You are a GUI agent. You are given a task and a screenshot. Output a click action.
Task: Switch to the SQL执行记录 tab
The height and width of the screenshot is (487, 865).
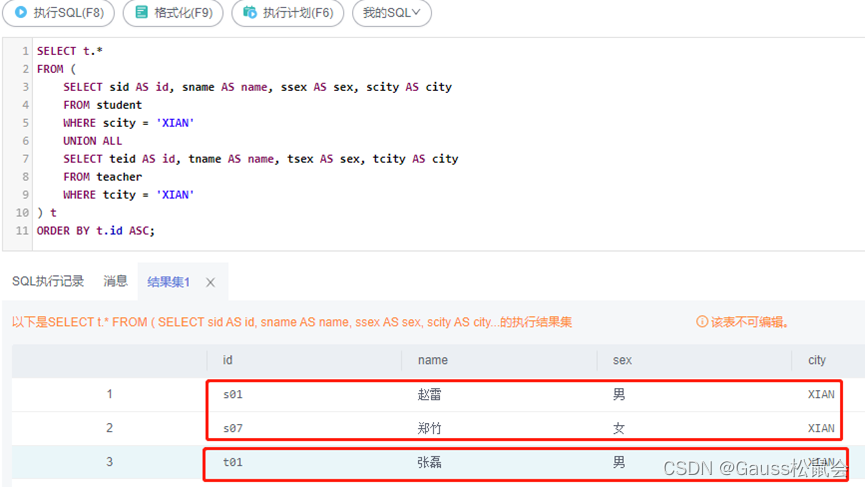(x=48, y=281)
